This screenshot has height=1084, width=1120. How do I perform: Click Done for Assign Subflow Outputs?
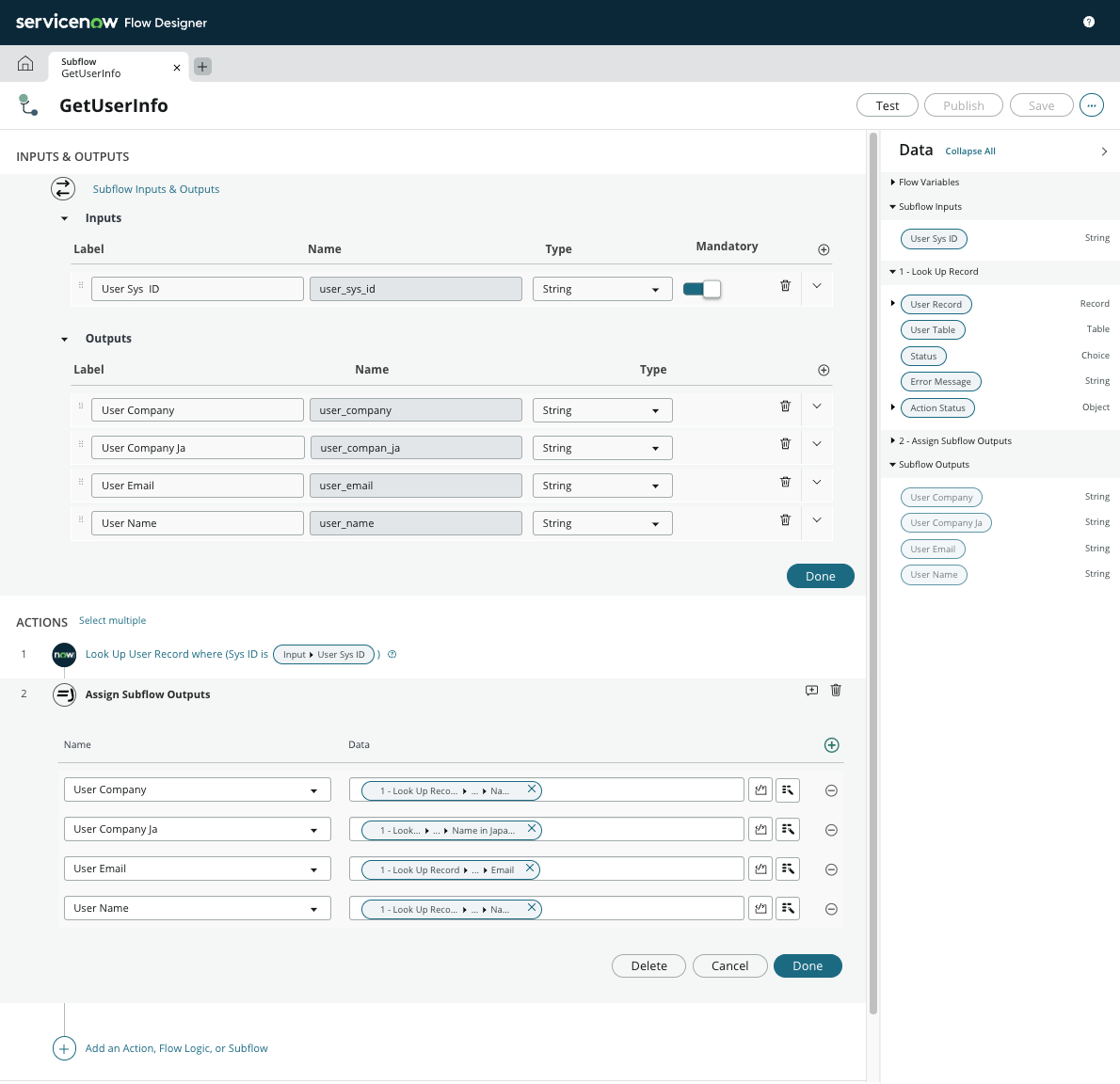(808, 965)
